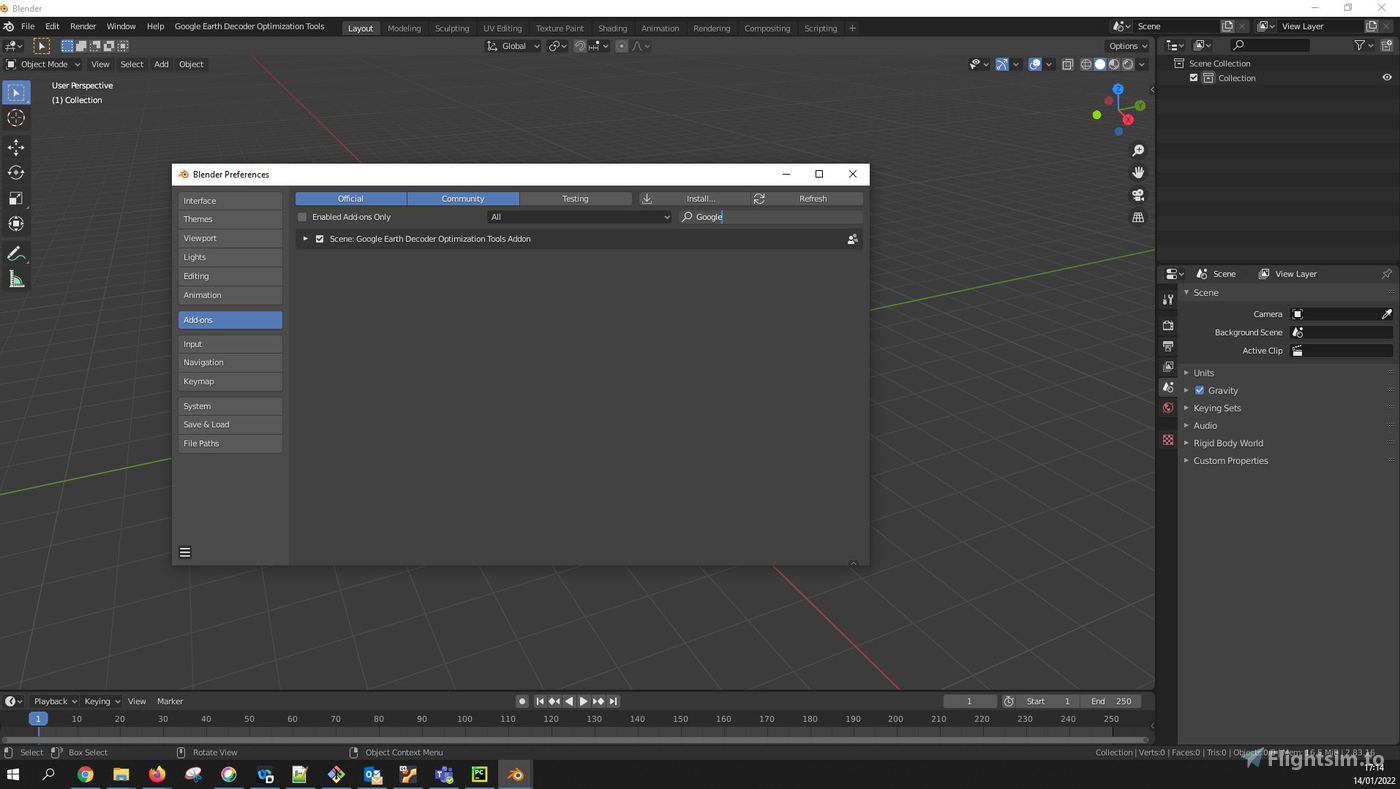Screen dimensions: 1400x789
Task: Switch to Wireframe viewport shading
Action: point(1086,64)
